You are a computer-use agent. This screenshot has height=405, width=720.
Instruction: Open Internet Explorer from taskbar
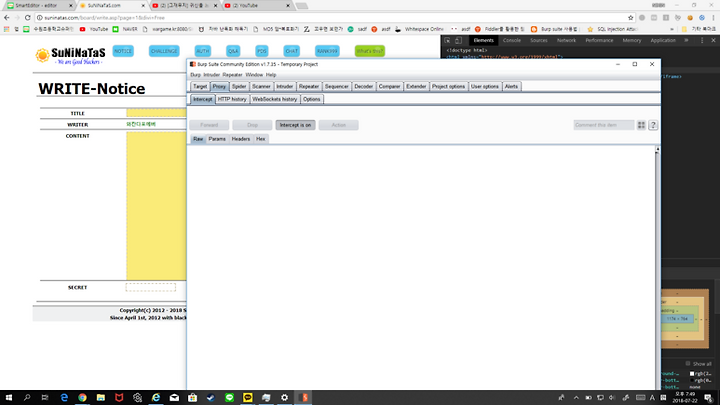coord(156,398)
